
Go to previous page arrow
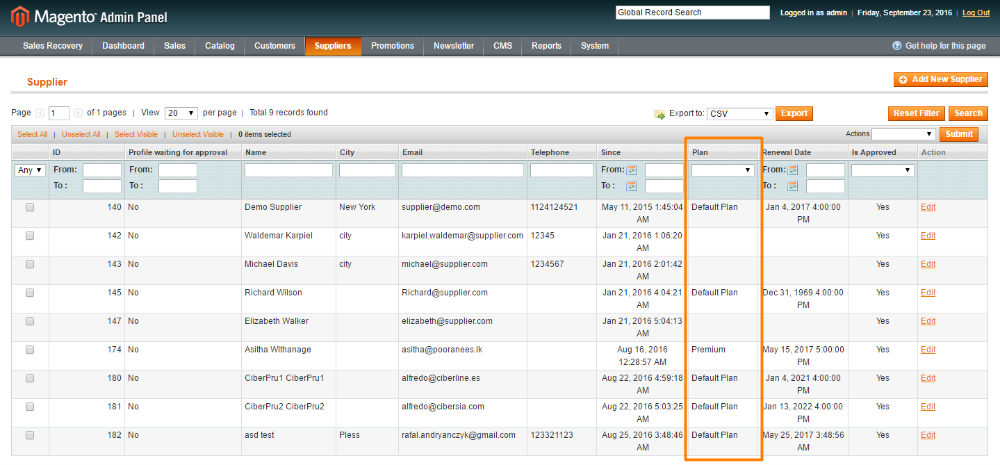40,113
